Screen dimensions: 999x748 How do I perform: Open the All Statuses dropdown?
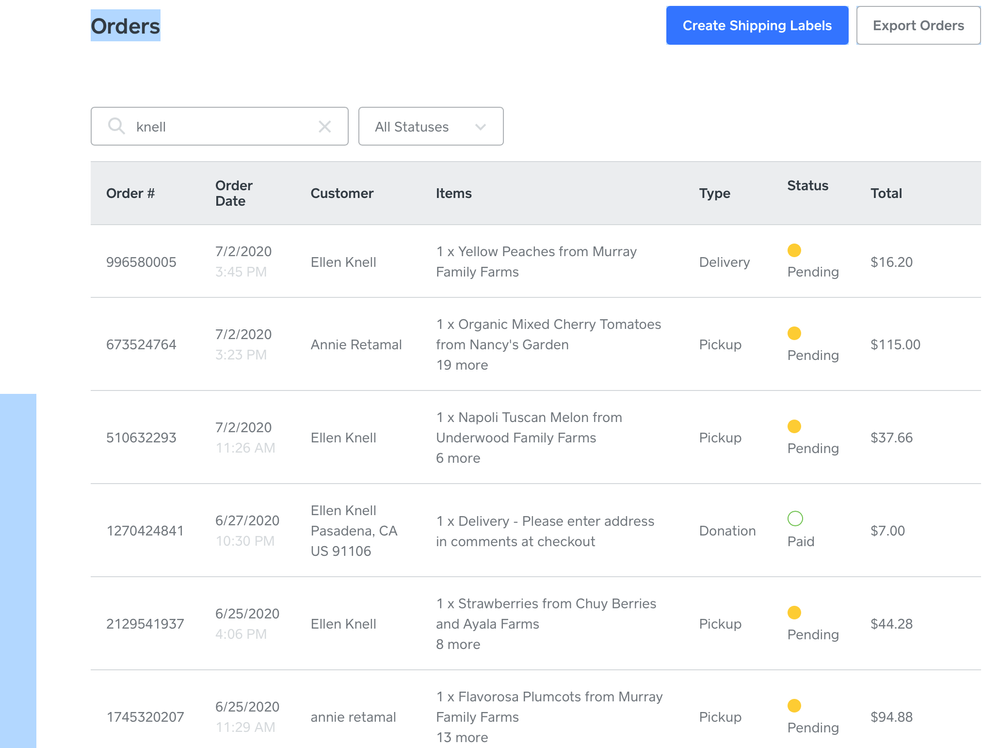[x=430, y=127]
